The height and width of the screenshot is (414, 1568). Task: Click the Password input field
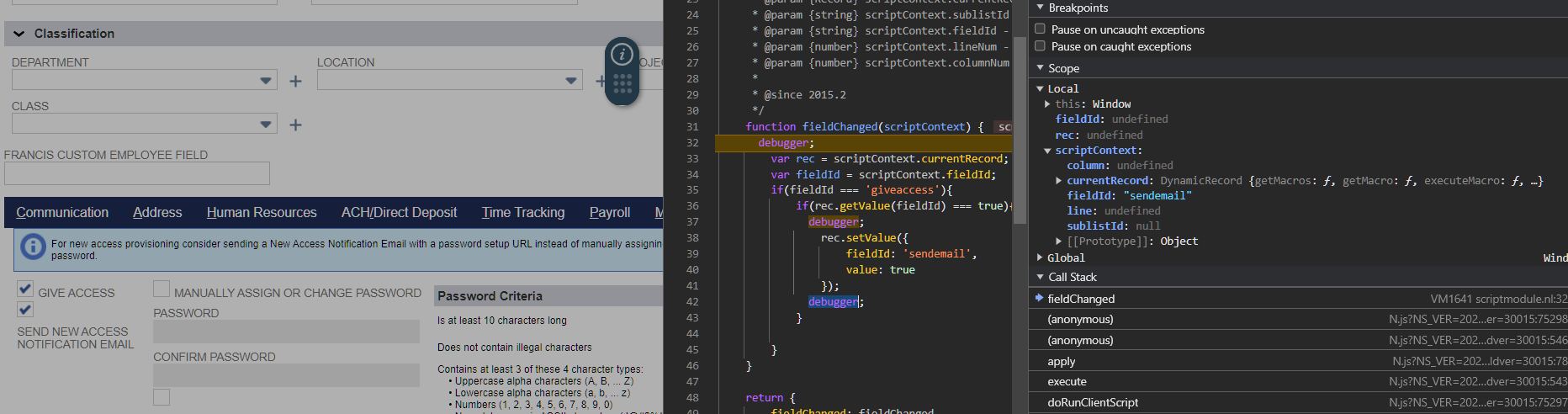point(286,332)
